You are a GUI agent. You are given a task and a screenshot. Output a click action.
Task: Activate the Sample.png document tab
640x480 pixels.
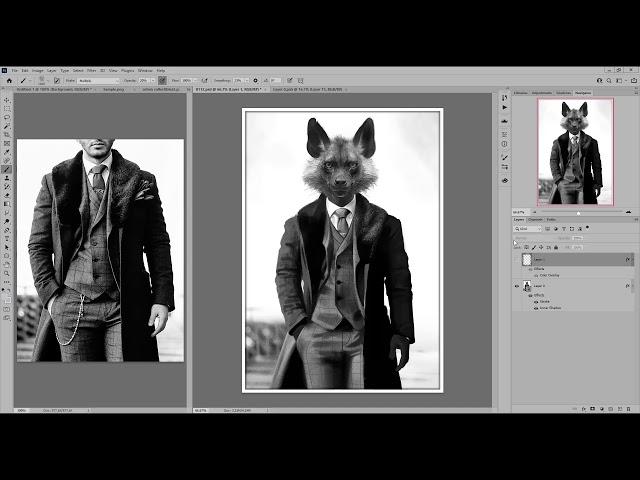click(x=113, y=89)
